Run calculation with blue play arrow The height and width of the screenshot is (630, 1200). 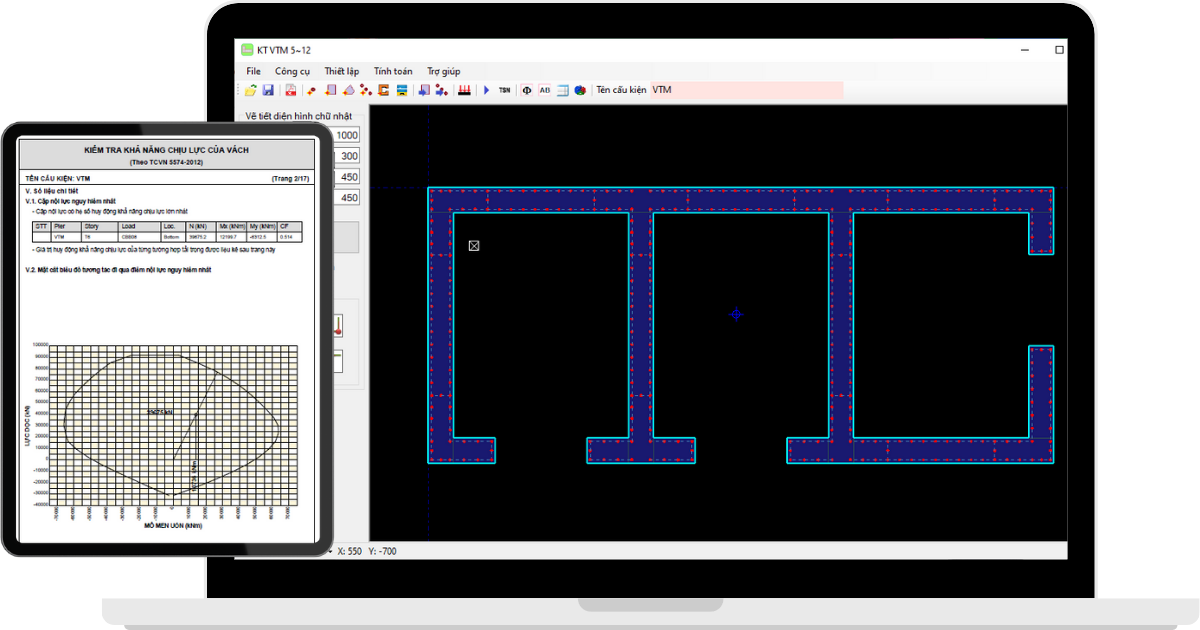coord(486,90)
